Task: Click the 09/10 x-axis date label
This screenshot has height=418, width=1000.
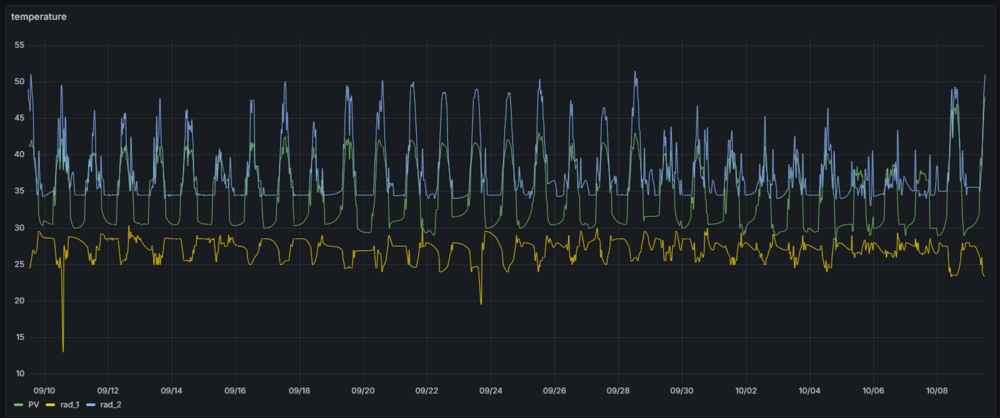Action: (44, 390)
